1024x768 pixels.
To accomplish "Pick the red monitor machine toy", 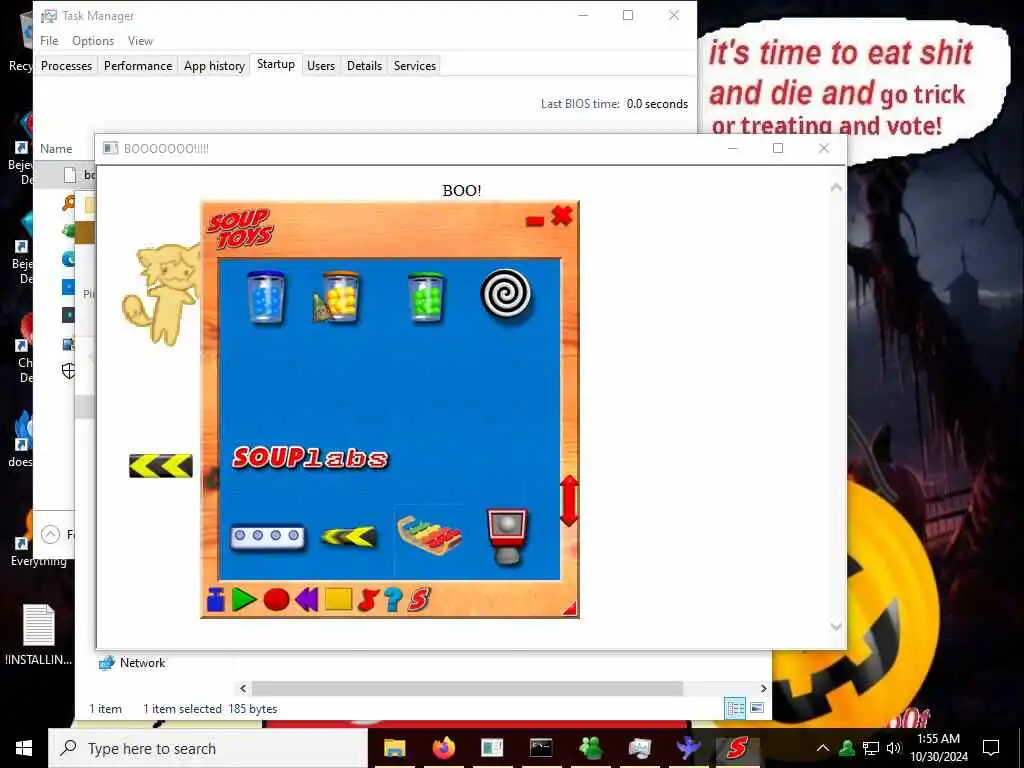I will click(507, 536).
